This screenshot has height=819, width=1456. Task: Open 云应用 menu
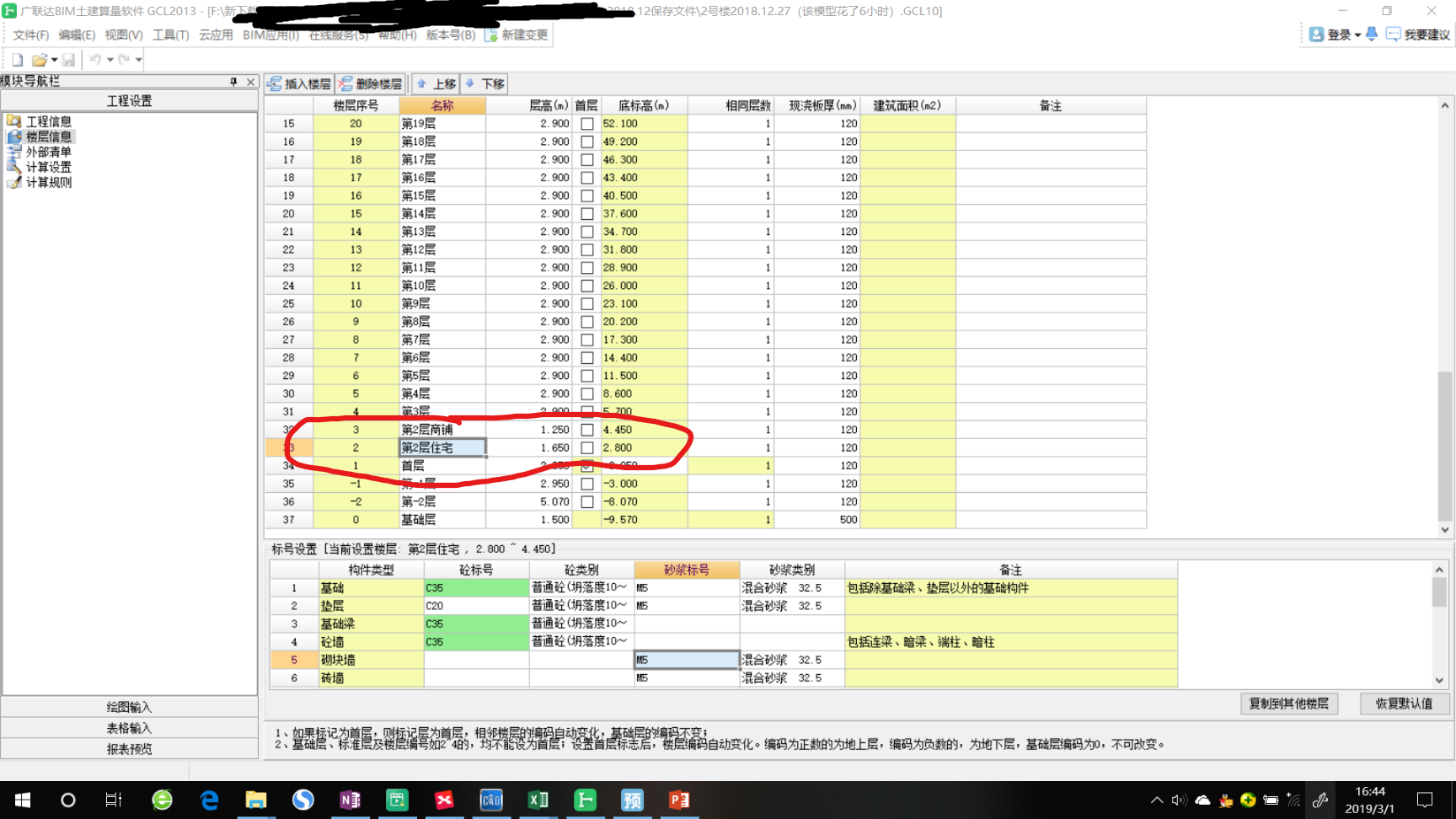(x=216, y=35)
